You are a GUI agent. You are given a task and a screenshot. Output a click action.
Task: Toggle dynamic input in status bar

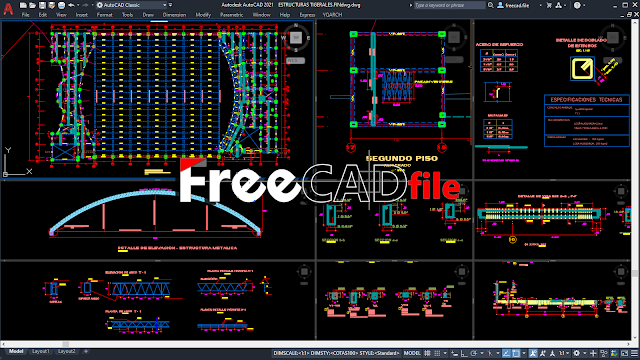point(454,353)
